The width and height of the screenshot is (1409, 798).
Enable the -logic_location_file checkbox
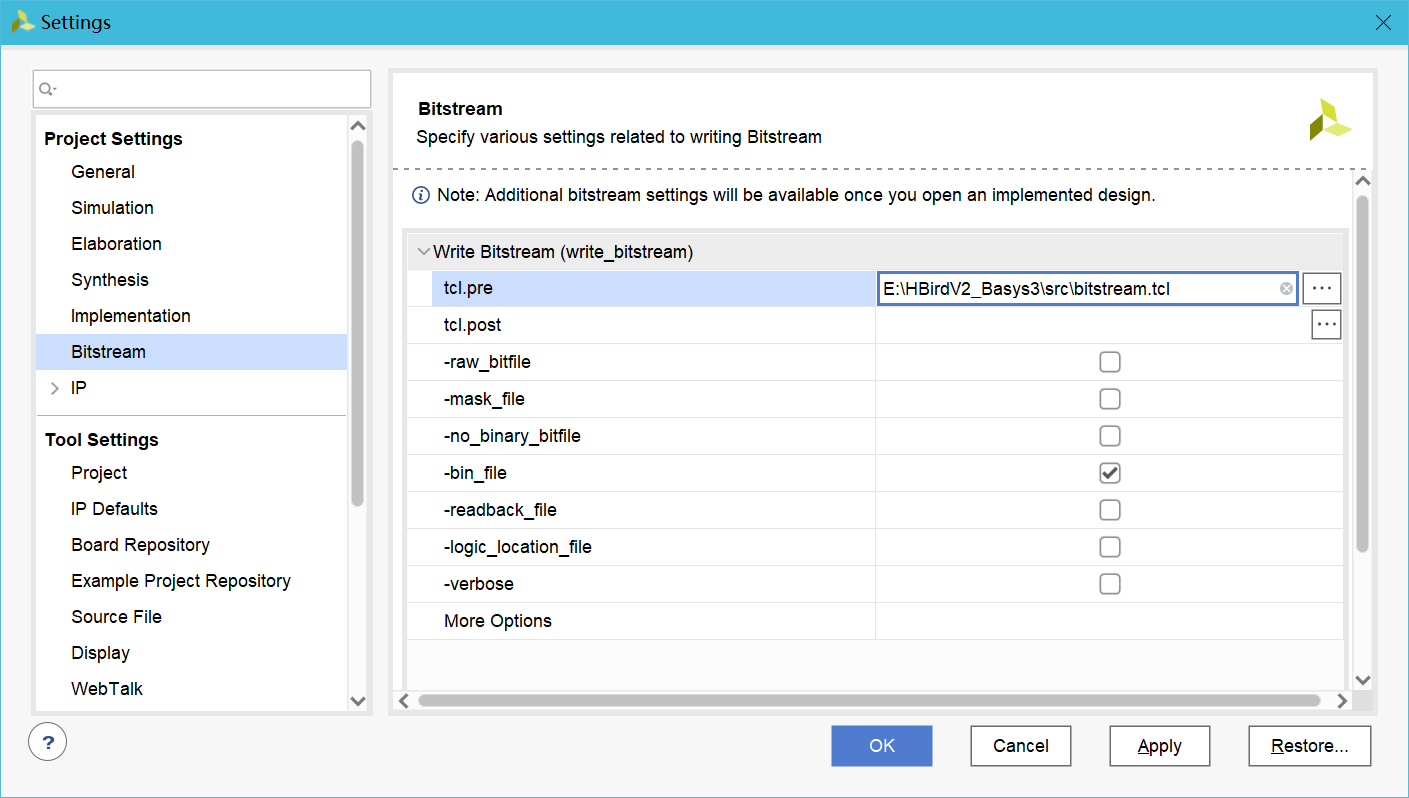click(1109, 547)
